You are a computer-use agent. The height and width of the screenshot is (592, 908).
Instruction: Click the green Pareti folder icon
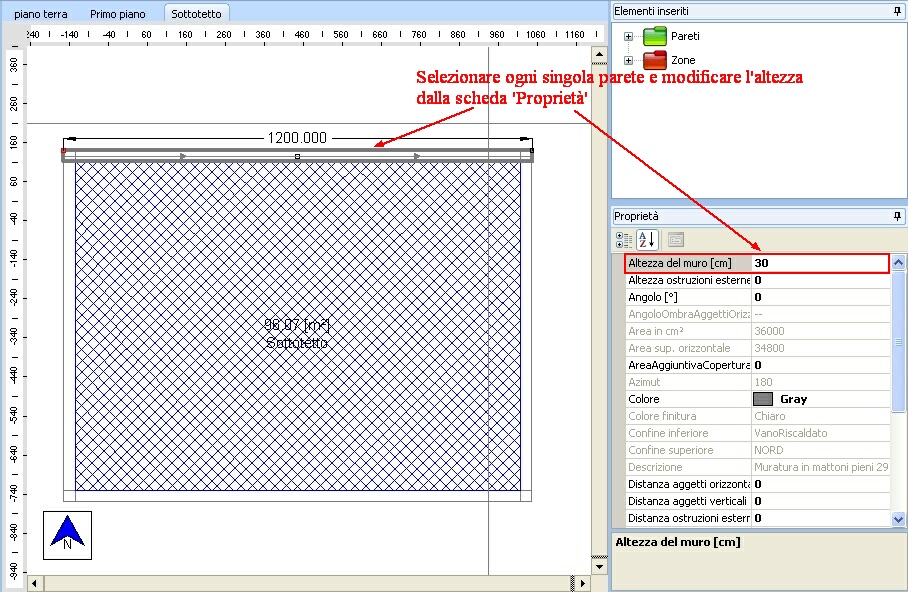655,36
